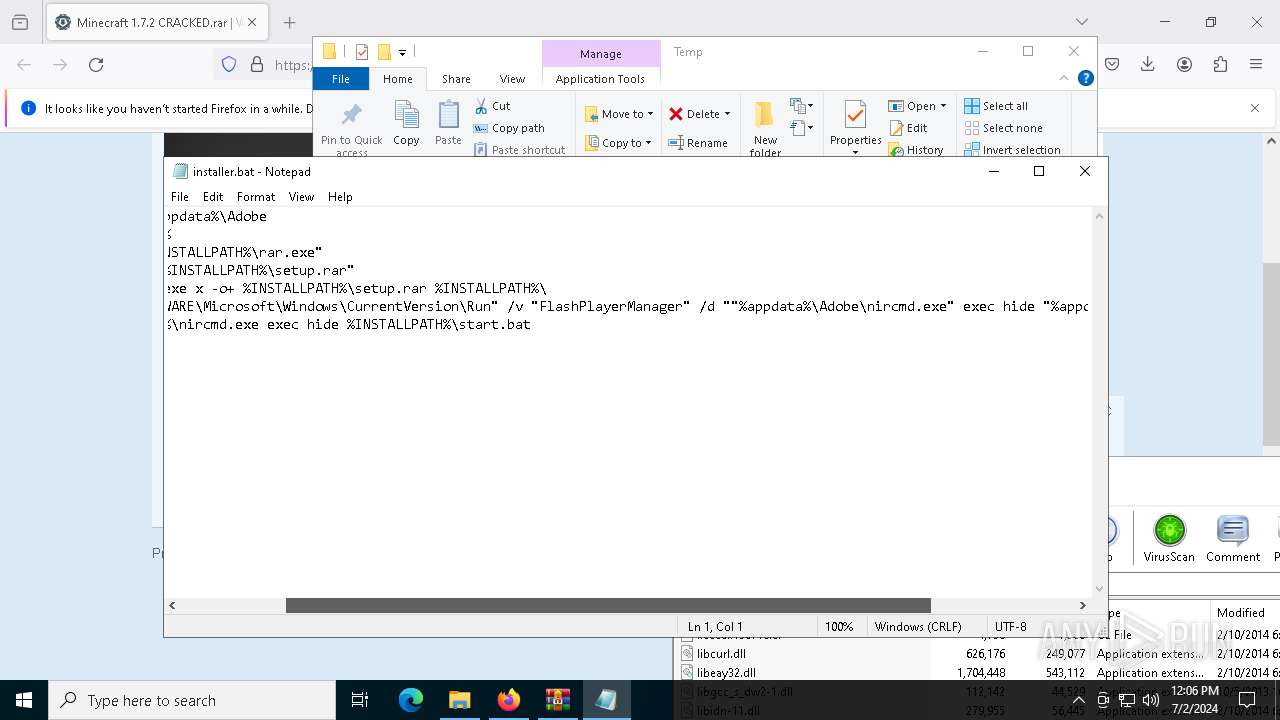The height and width of the screenshot is (720, 1280).
Task: Click Invert selection in ribbon
Action: coord(1012,150)
